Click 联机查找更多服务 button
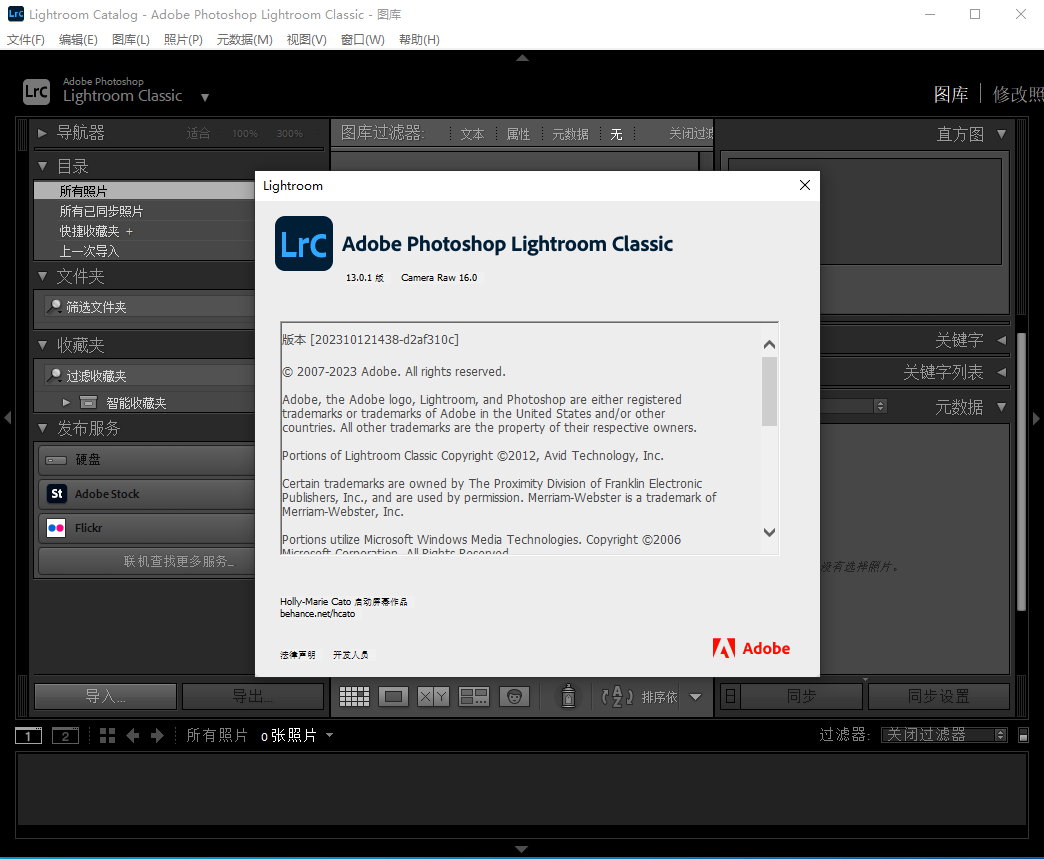This screenshot has width=1044, height=859. pos(146,561)
